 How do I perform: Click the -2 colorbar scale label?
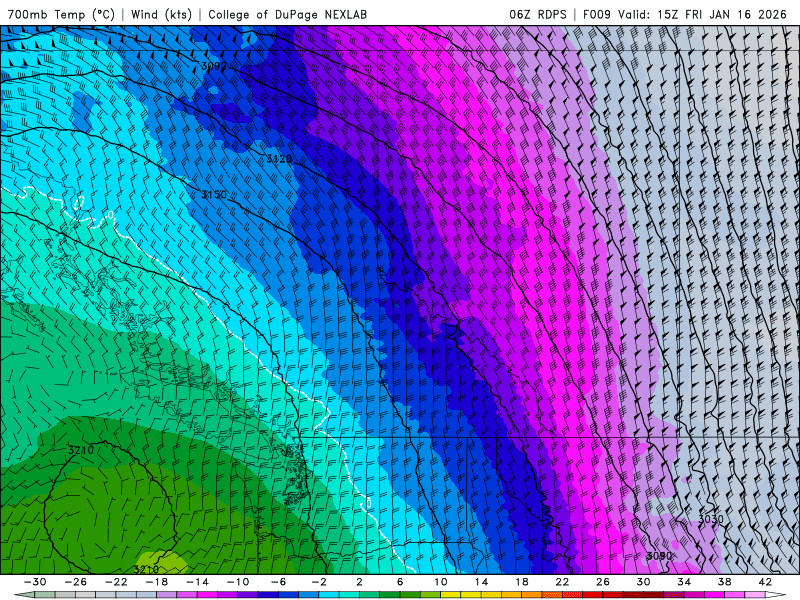(x=319, y=582)
